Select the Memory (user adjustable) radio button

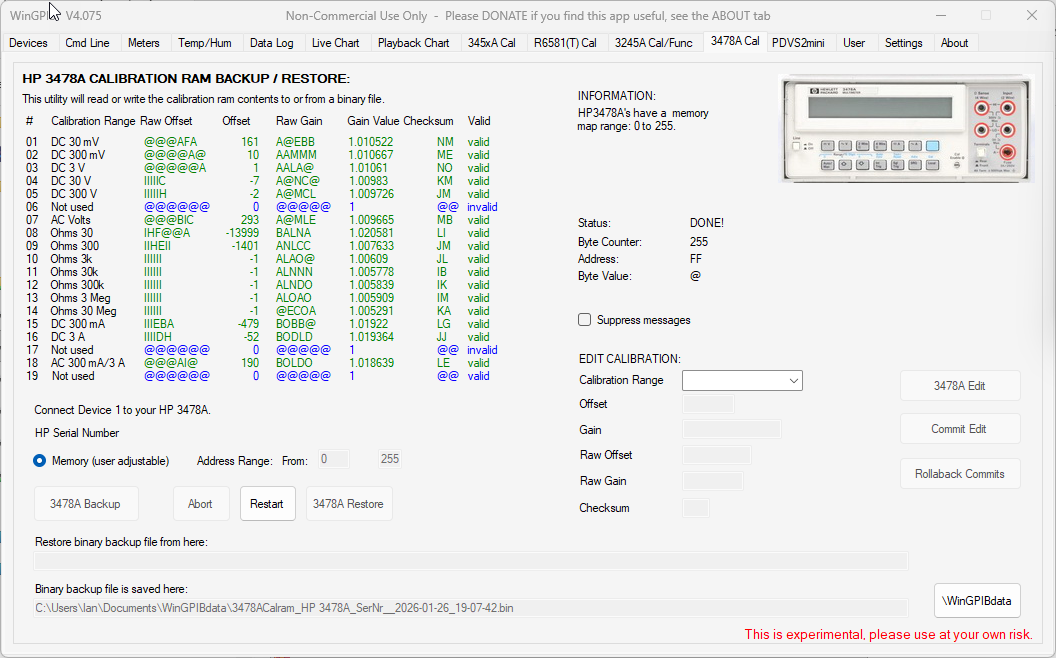click(x=40, y=461)
